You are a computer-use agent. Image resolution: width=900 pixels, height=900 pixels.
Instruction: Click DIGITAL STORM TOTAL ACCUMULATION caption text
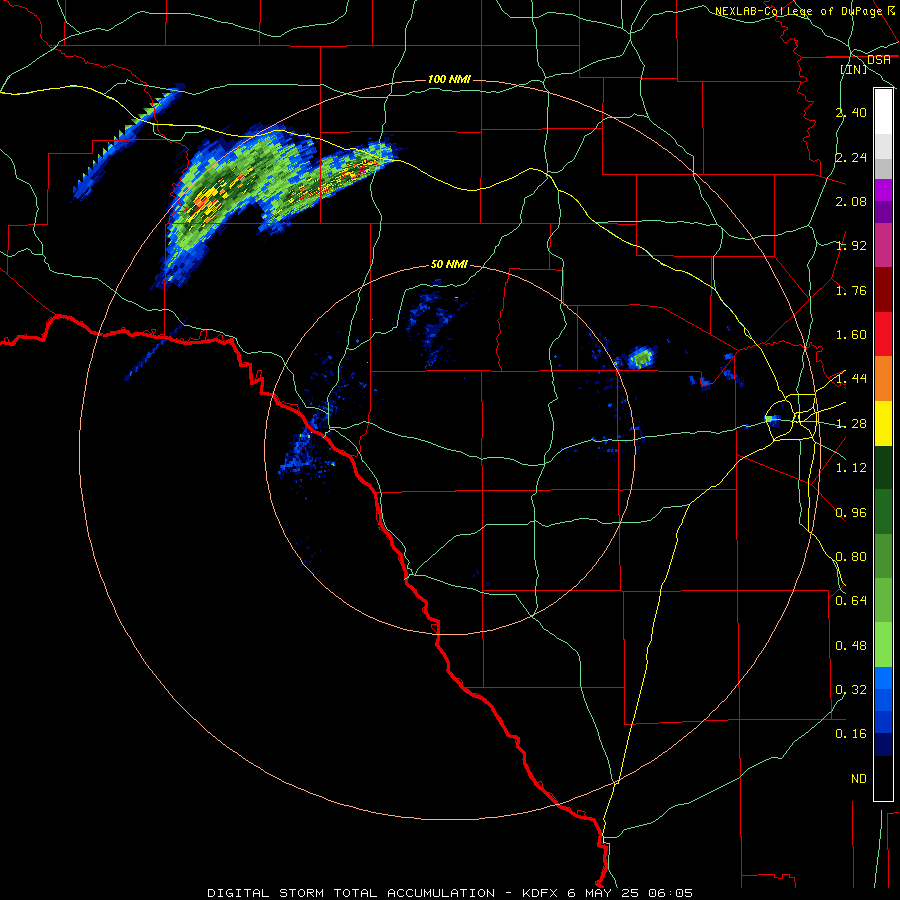(x=351, y=893)
